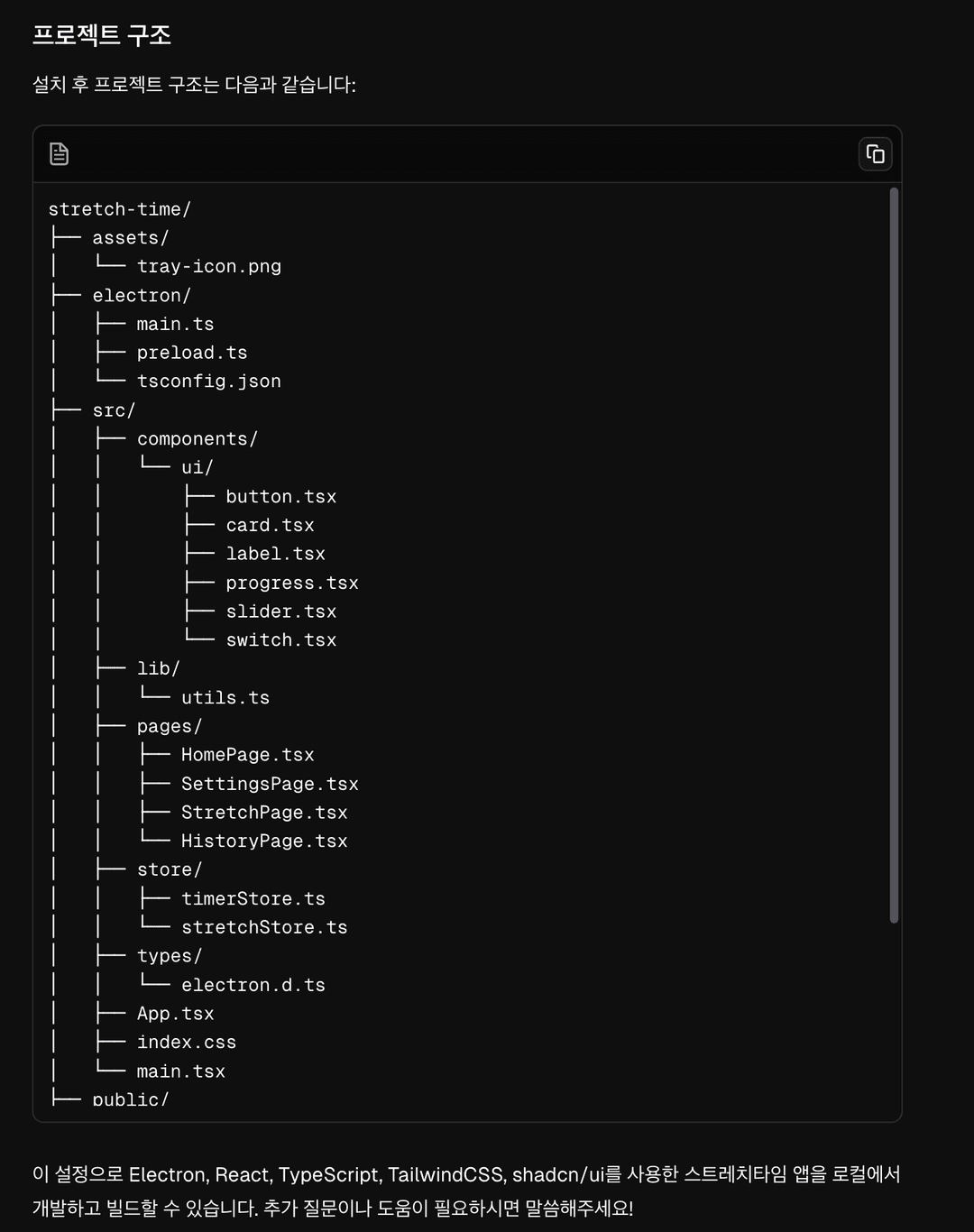Viewport: 974px width, 1232px height.
Task: Click the copy code icon button
Action: click(875, 154)
